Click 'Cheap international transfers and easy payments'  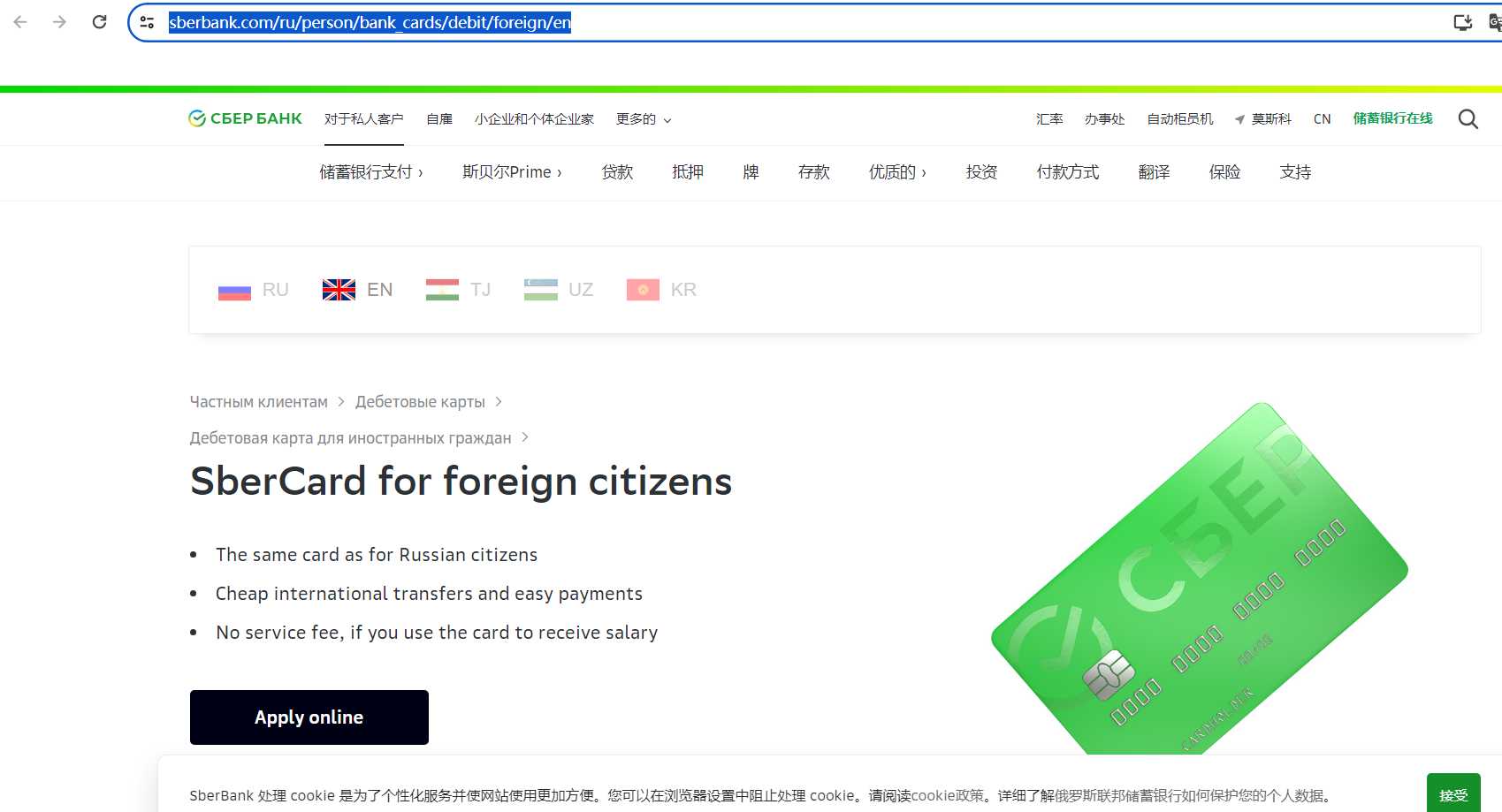pos(429,594)
